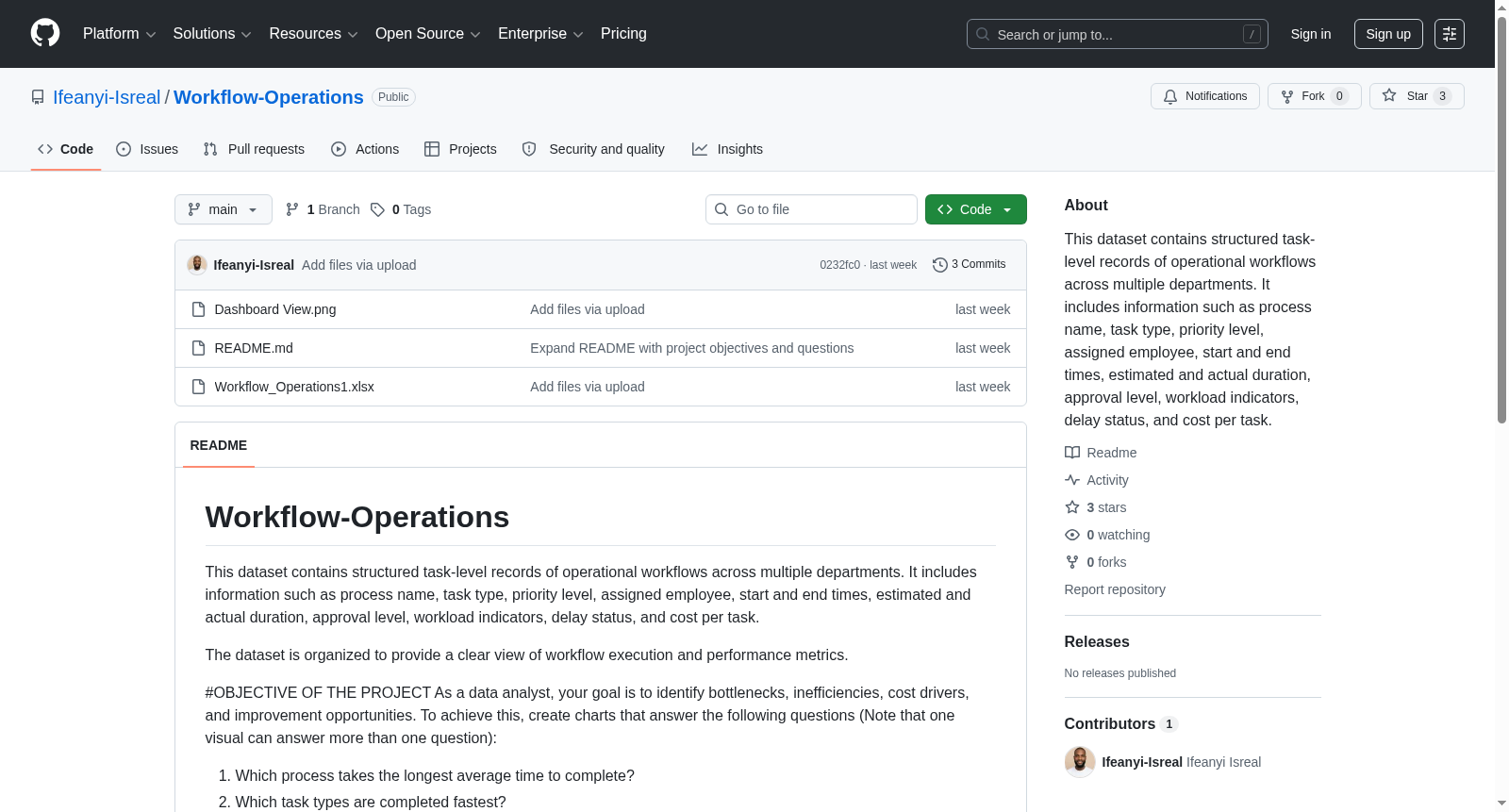Click the repository icon beside owner name

point(38,97)
